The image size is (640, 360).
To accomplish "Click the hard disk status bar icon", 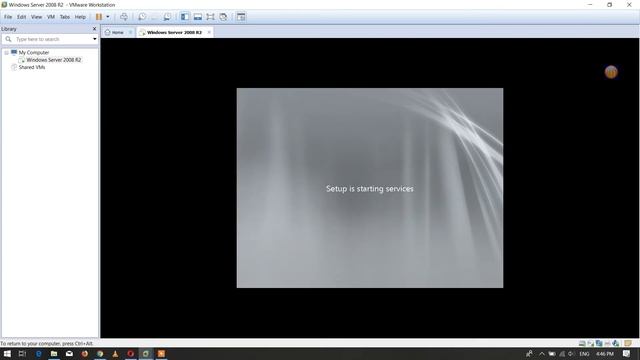I will pyautogui.click(x=582, y=343).
